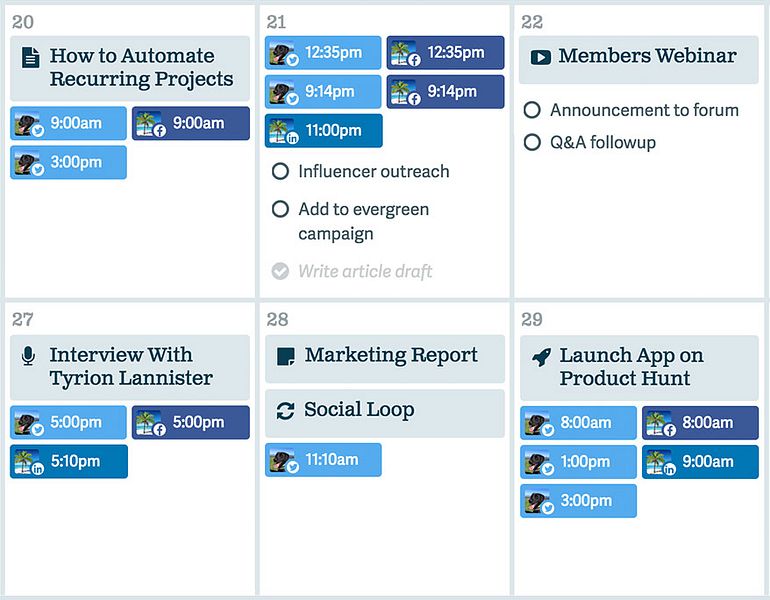Select the 5:10pm LinkedIn post on day 27
The height and width of the screenshot is (600, 770).
point(69,462)
